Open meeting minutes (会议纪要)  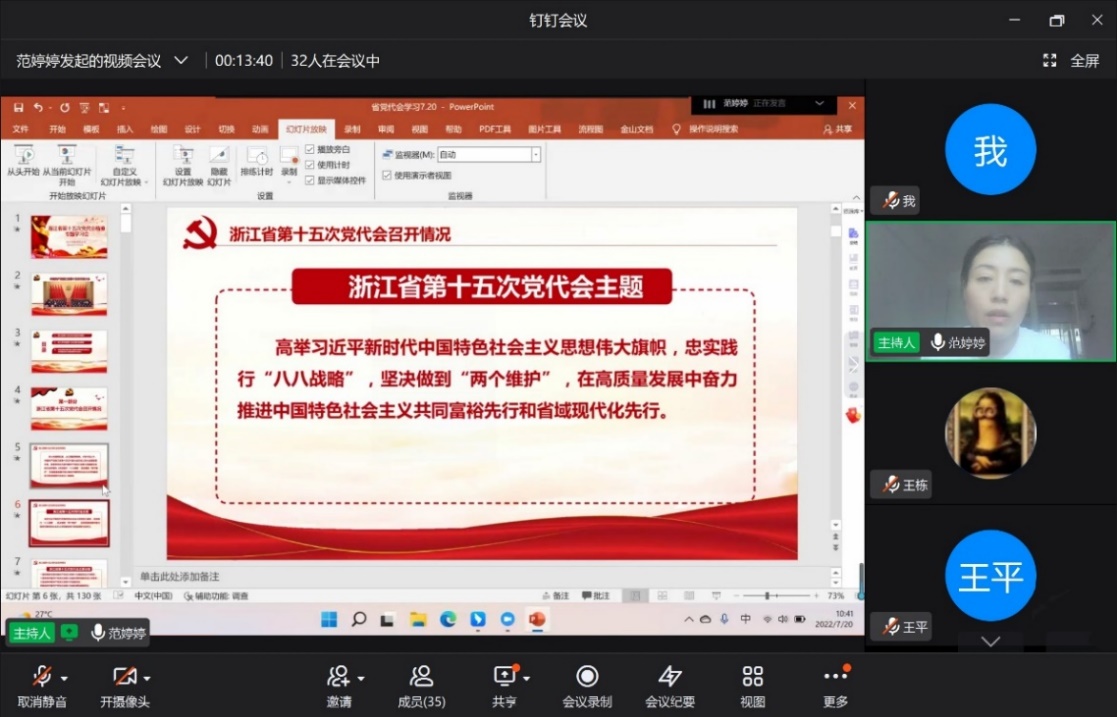tap(669, 677)
